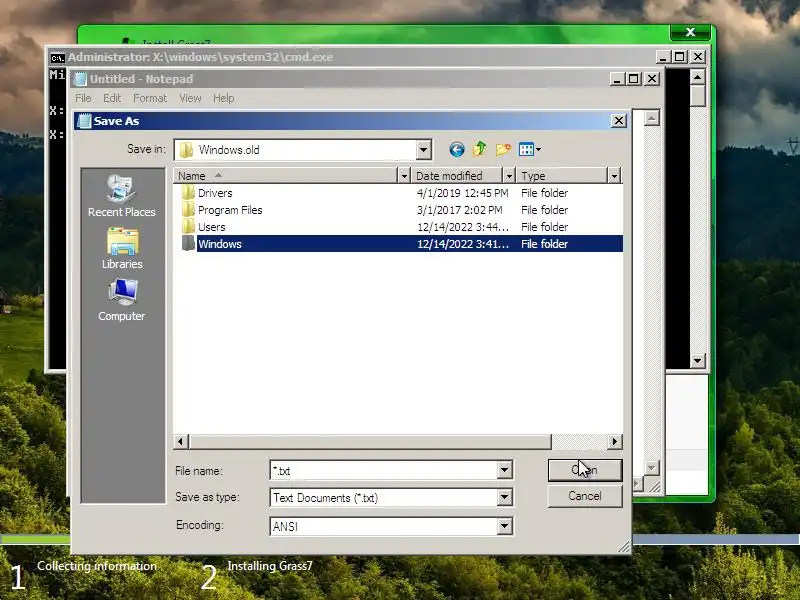Image resolution: width=800 pixels, height=600 pixels.
Task: Open the Name column filter dropdown
Action: click(404, 176)
